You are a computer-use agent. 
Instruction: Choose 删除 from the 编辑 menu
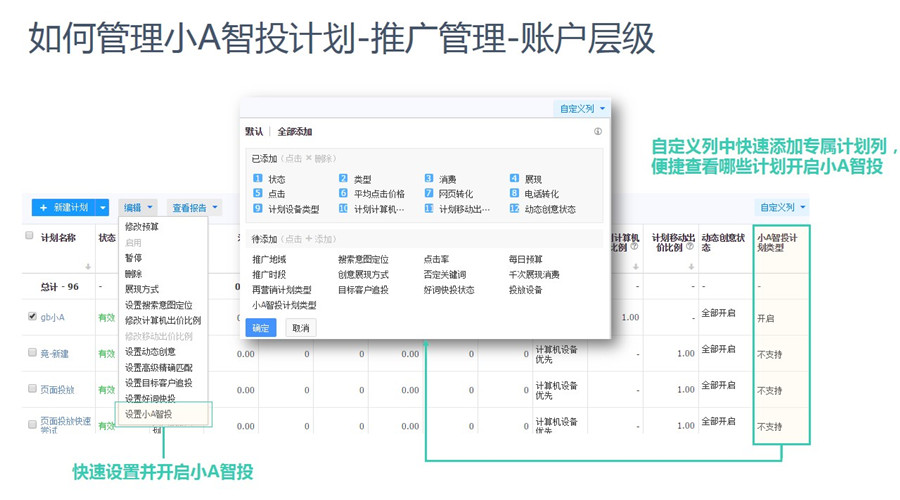[x=133, y=274]
